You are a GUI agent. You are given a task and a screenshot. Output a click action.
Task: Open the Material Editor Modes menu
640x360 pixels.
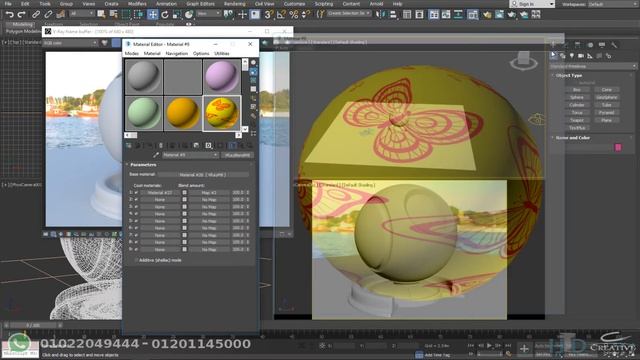(131, 53)
